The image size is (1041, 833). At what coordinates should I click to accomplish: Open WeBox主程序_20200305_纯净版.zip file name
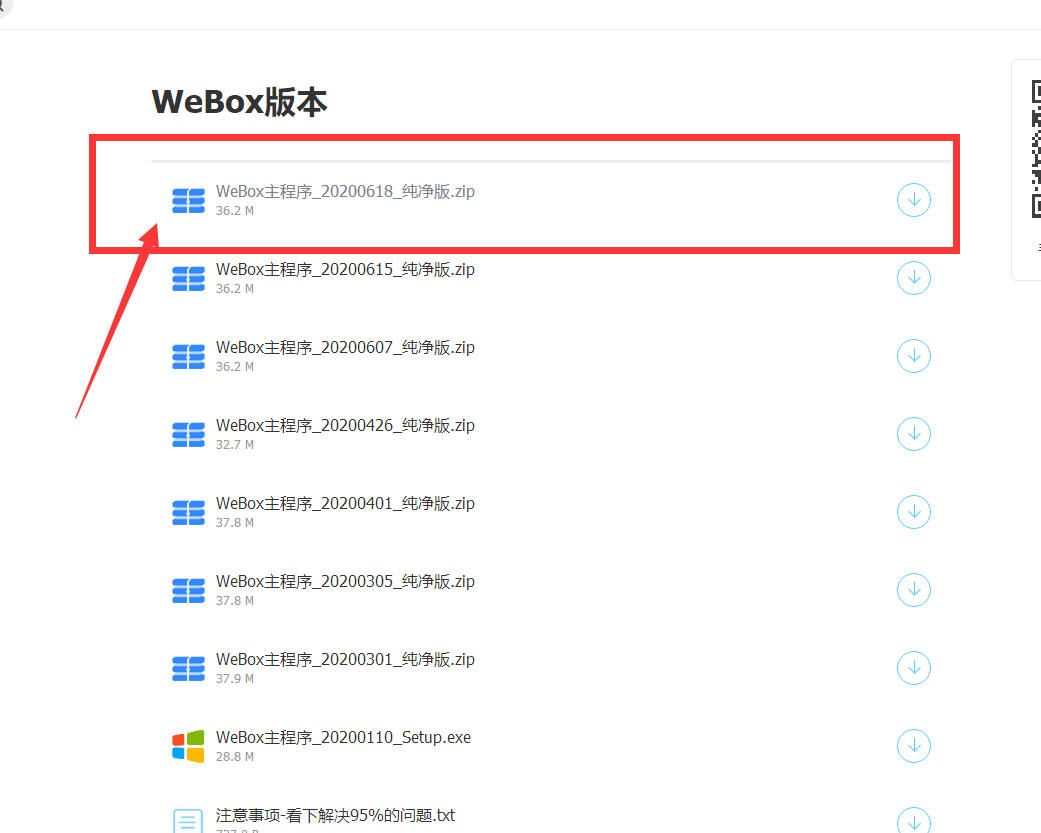point(345,581)
